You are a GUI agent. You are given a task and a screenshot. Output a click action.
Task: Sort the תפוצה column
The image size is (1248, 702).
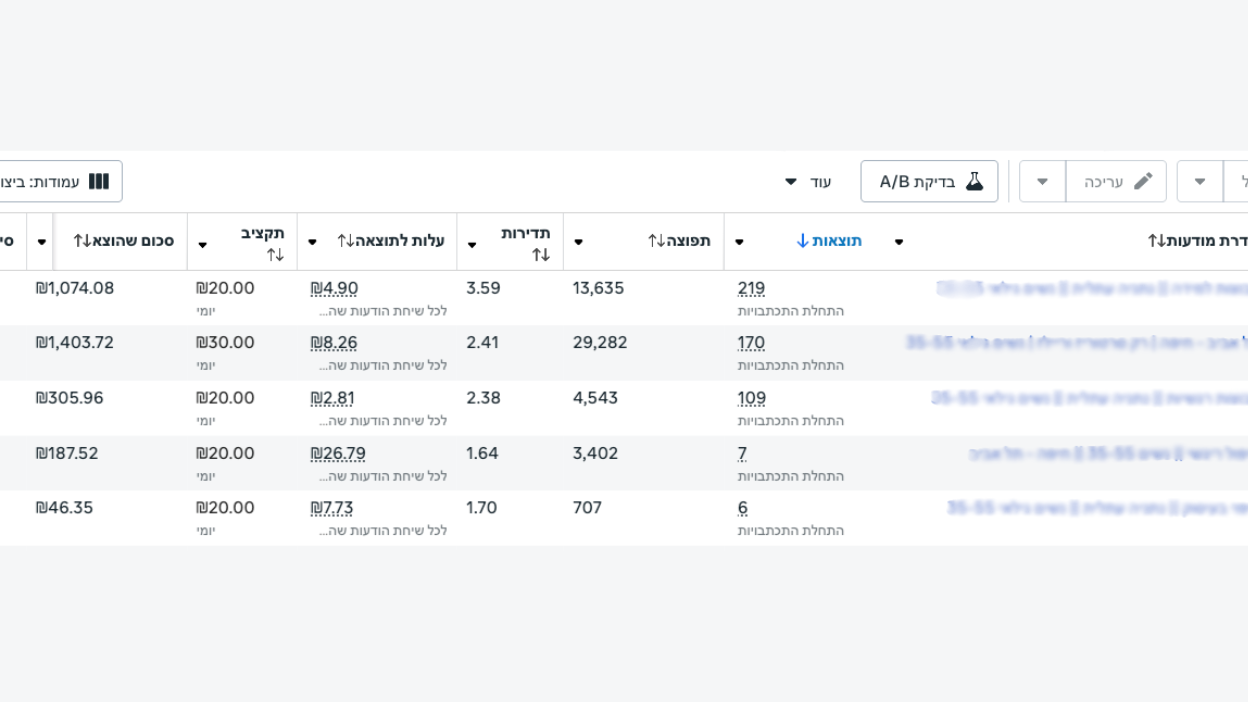click(x=657, y=241)
